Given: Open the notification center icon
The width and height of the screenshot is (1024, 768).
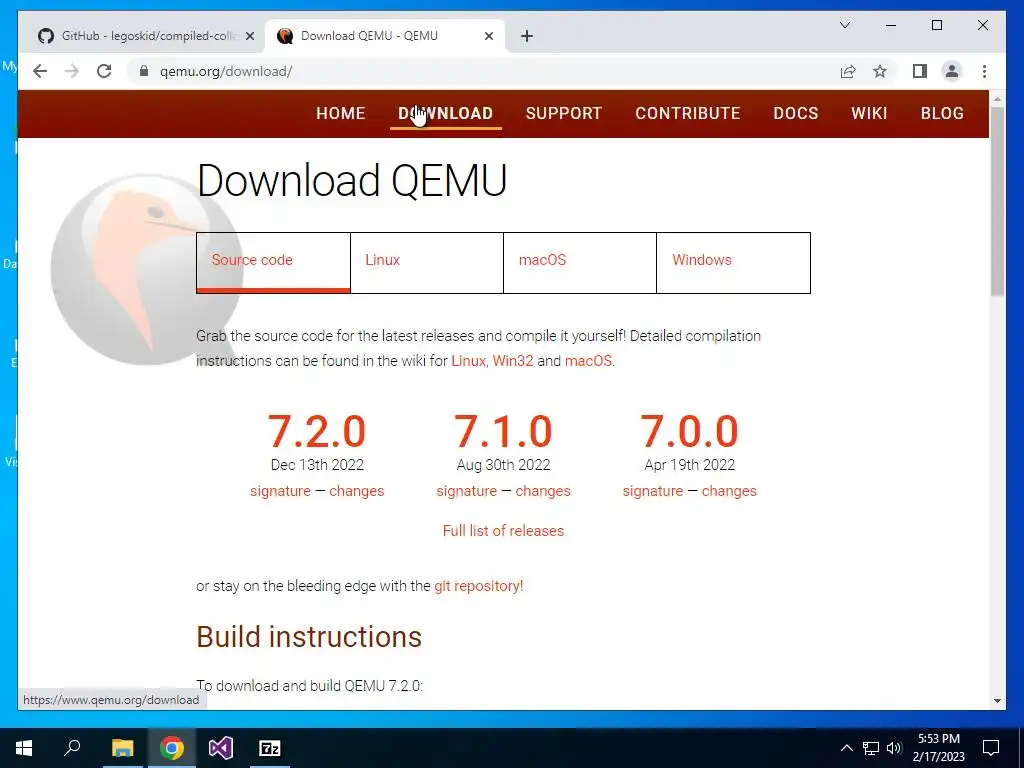Looking at the screenshot, I should pos(991,748).
